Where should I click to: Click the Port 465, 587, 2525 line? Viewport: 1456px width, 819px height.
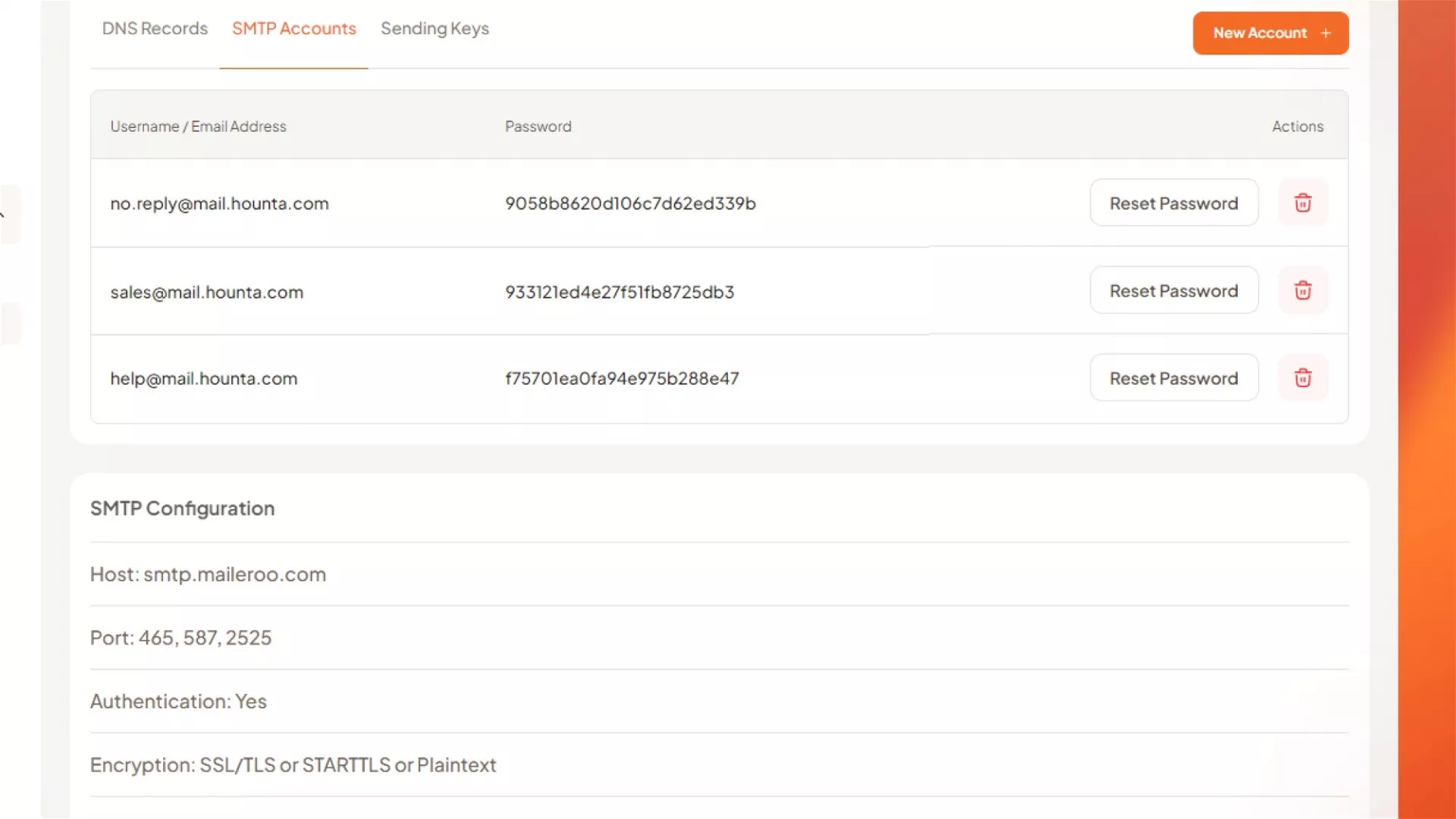click(x=180, y=638)
